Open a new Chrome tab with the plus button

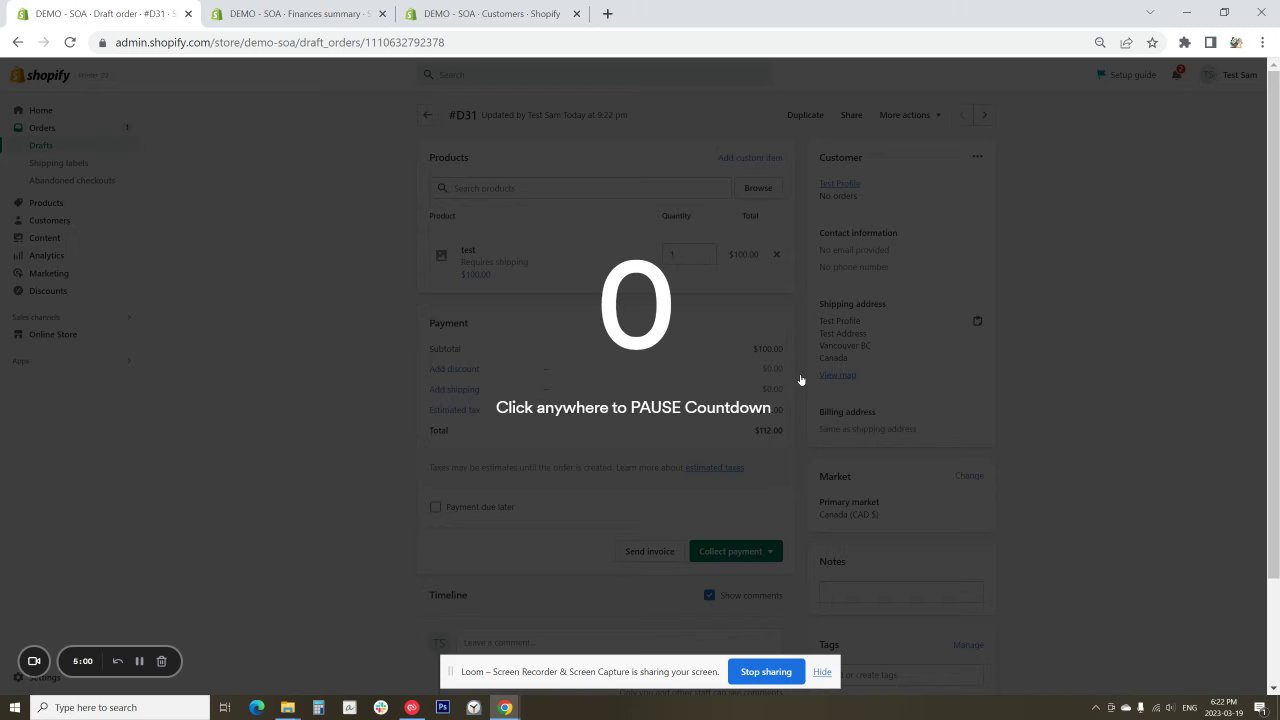pos(607,14)
